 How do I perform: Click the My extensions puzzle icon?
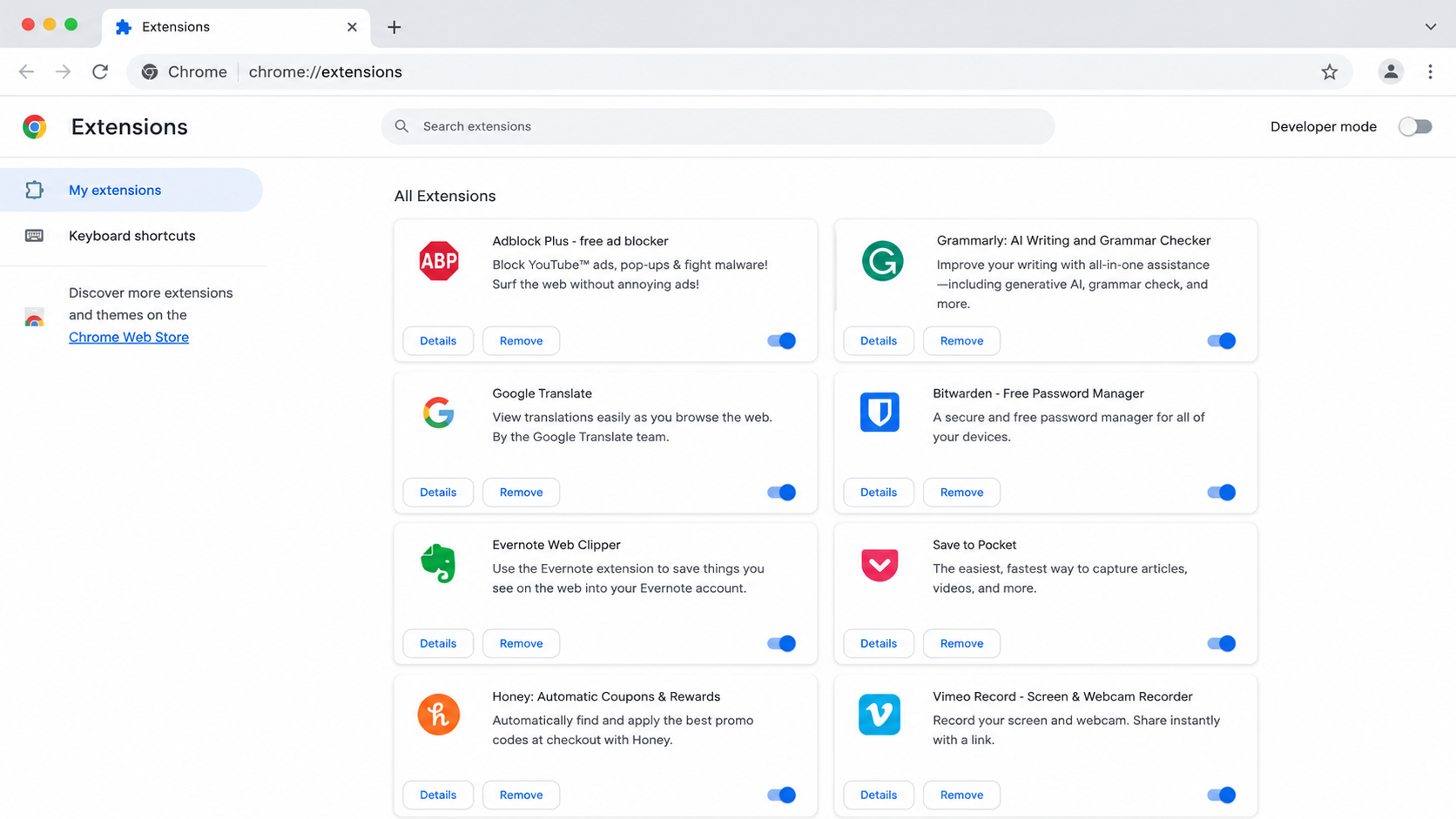pos(34,190)
